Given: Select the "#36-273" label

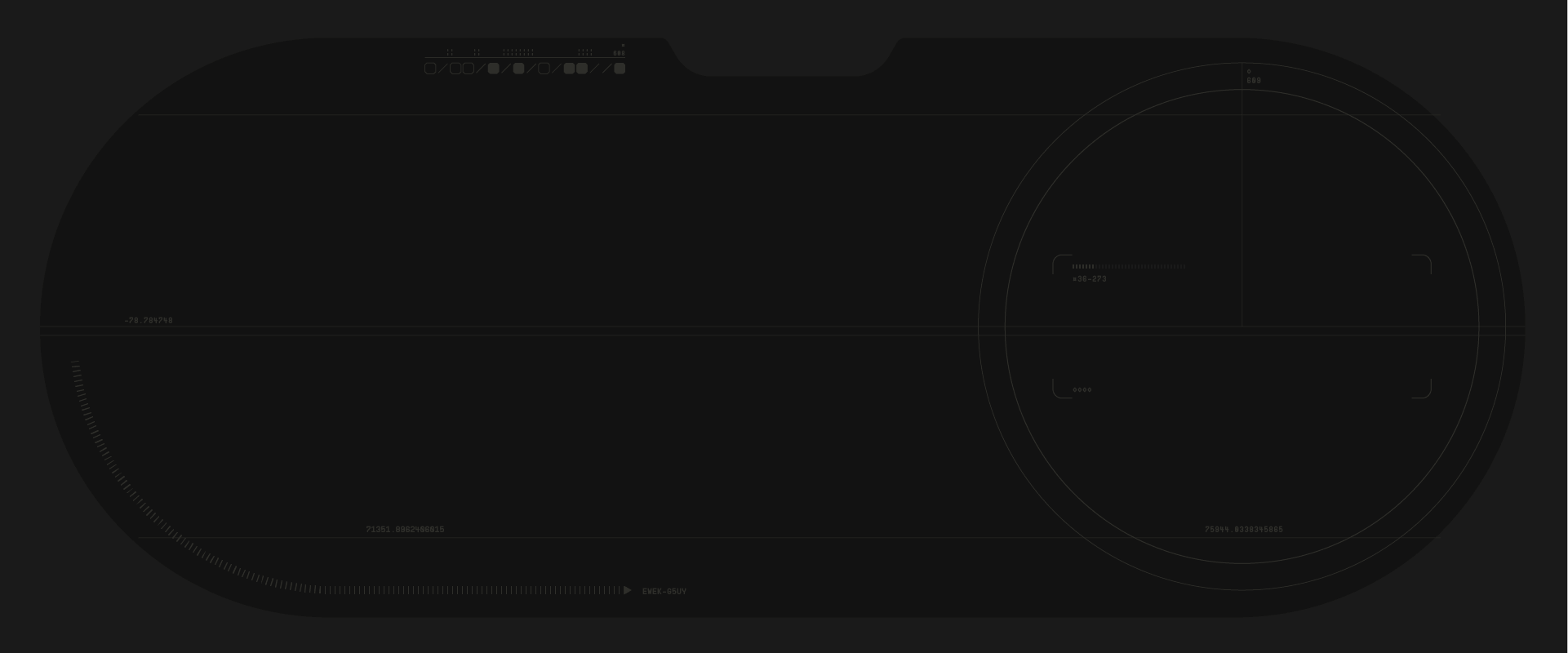Looking at the screenshot, I should [x=1089, y=279].
